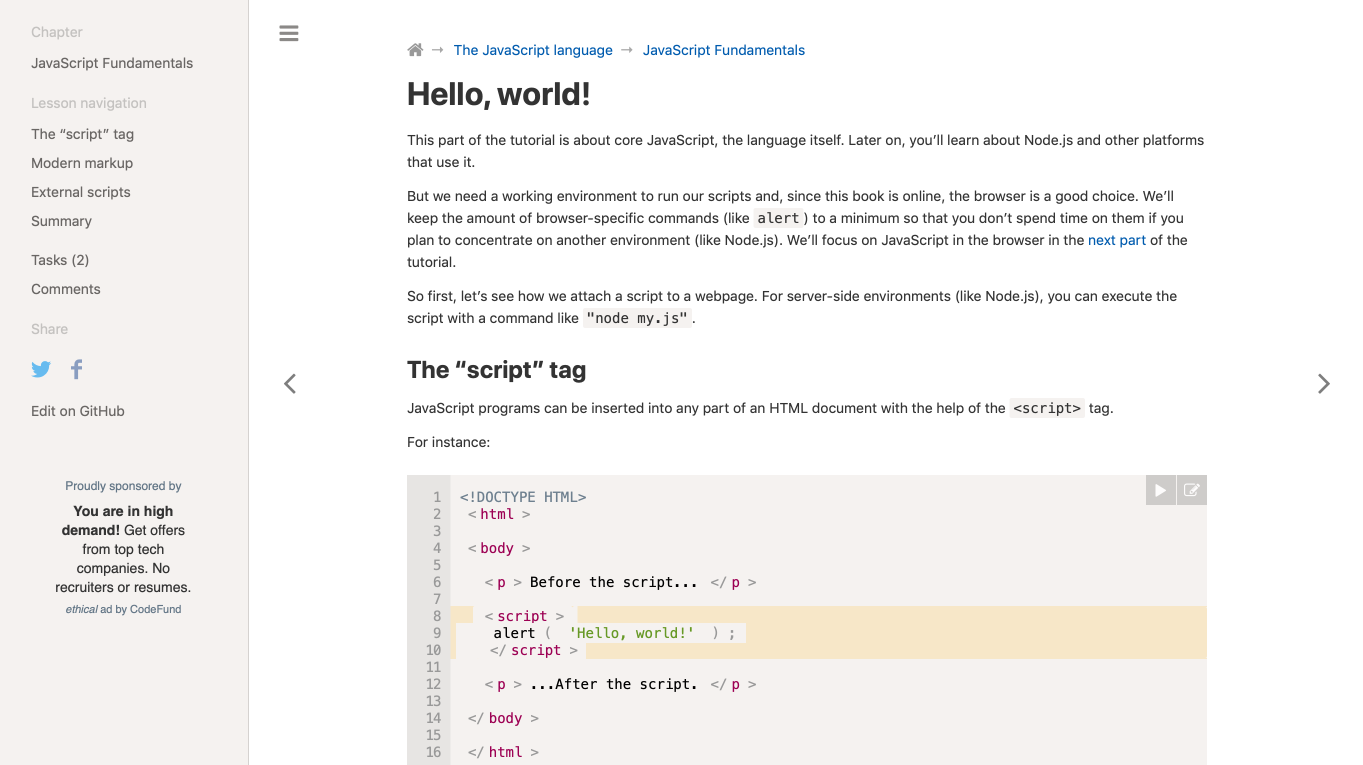Click the '...After the script.' code text
Screen dimensions: 1363x765
click(614, 684)
